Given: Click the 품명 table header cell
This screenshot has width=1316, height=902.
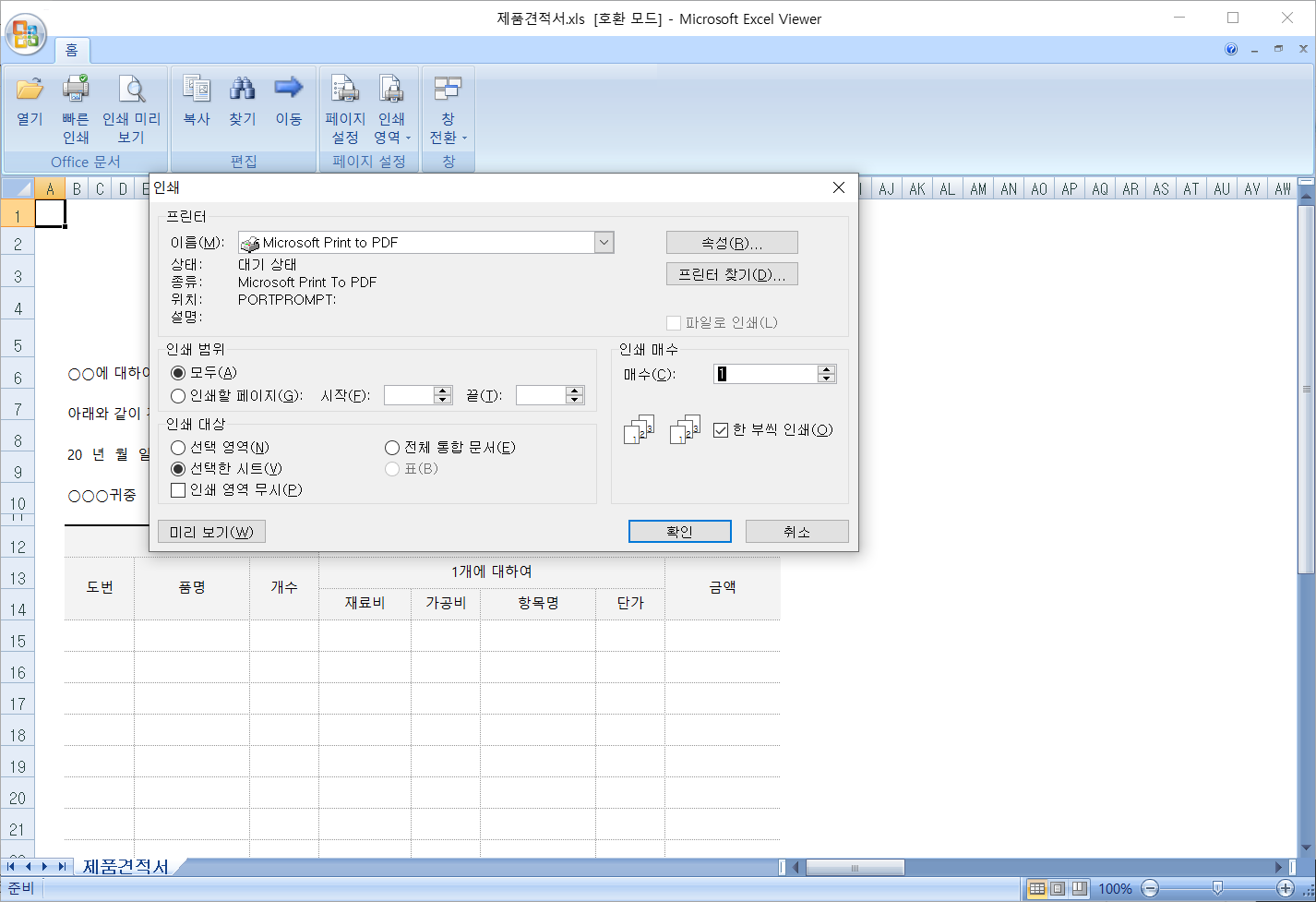Looking at the screenshot, I should (192, 587).
